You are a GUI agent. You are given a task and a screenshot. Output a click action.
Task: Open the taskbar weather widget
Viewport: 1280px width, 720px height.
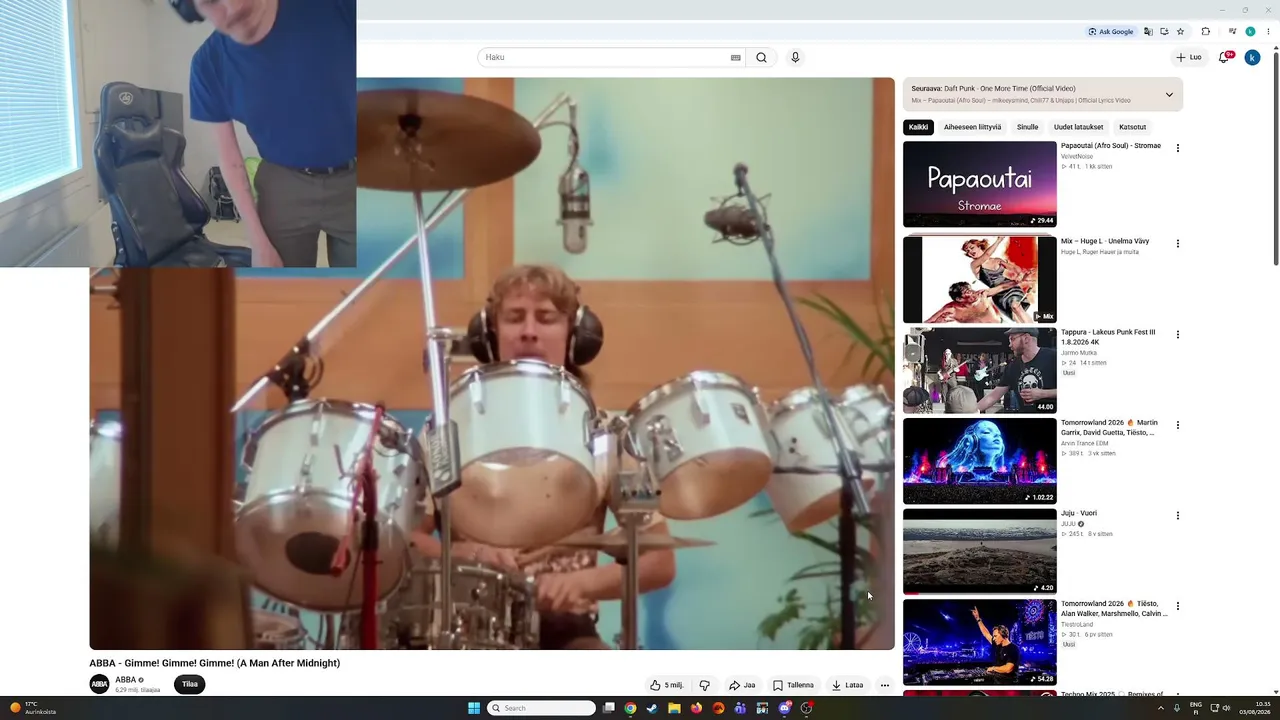tap(32, 708)
